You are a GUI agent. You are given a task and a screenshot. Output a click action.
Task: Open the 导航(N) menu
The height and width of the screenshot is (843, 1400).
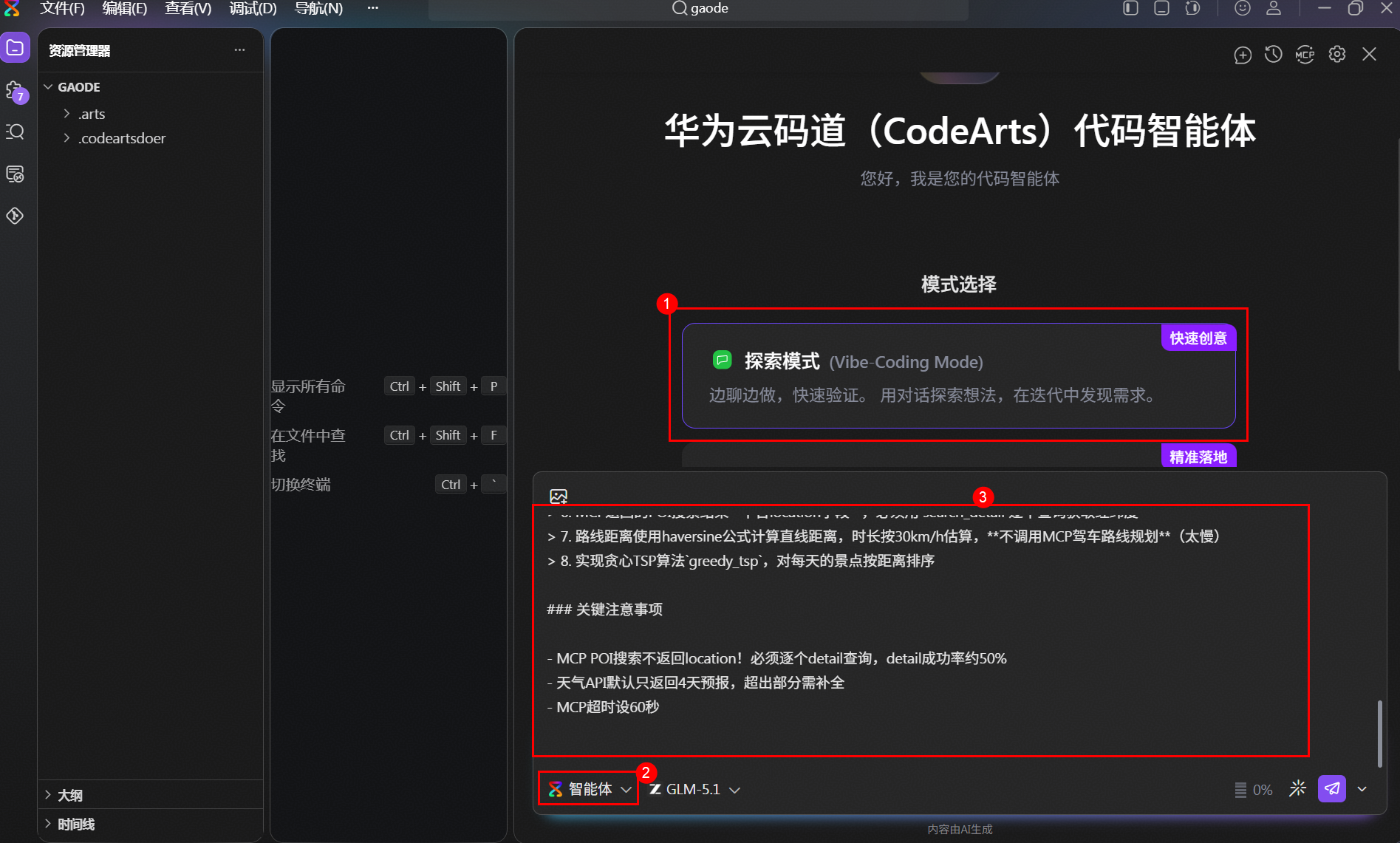(x=318, y=8)
